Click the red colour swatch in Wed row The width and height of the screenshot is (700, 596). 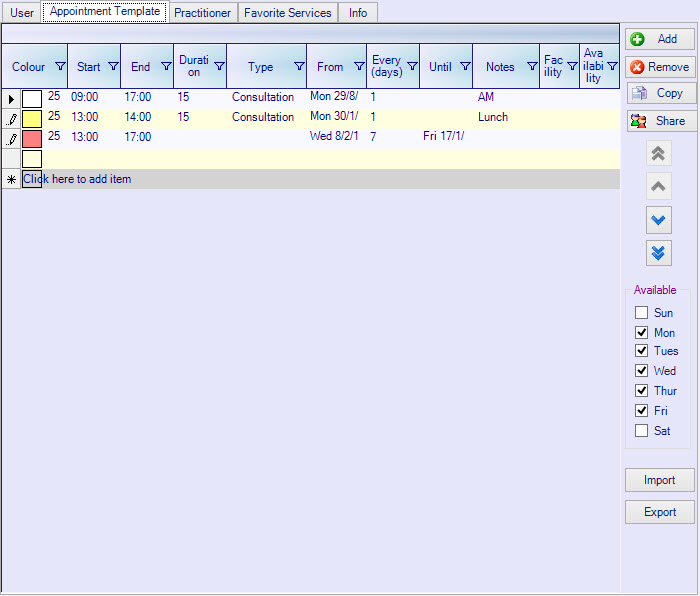coord(32,138)
